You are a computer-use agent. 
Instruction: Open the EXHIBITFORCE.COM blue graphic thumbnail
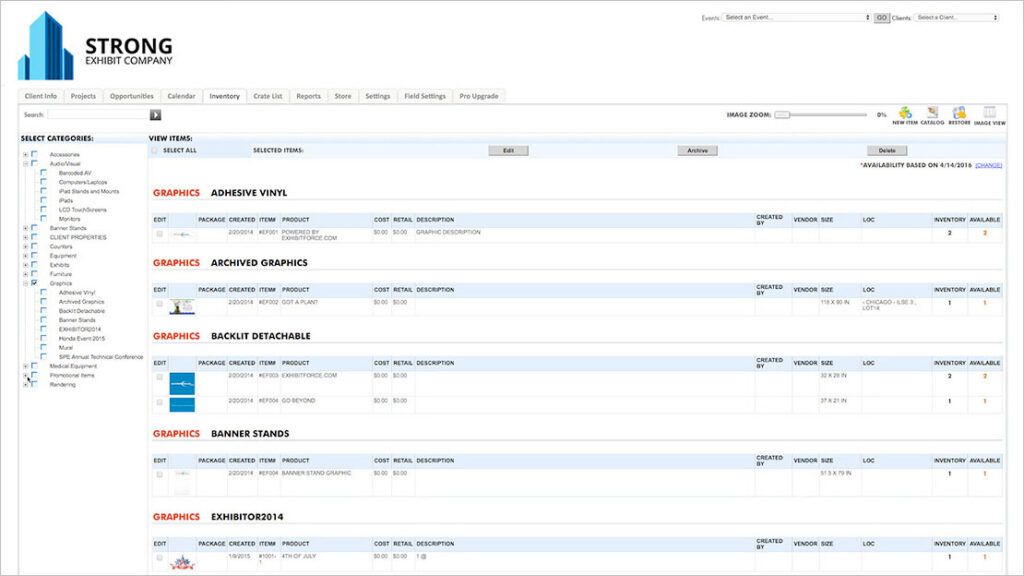coord(182,382)
